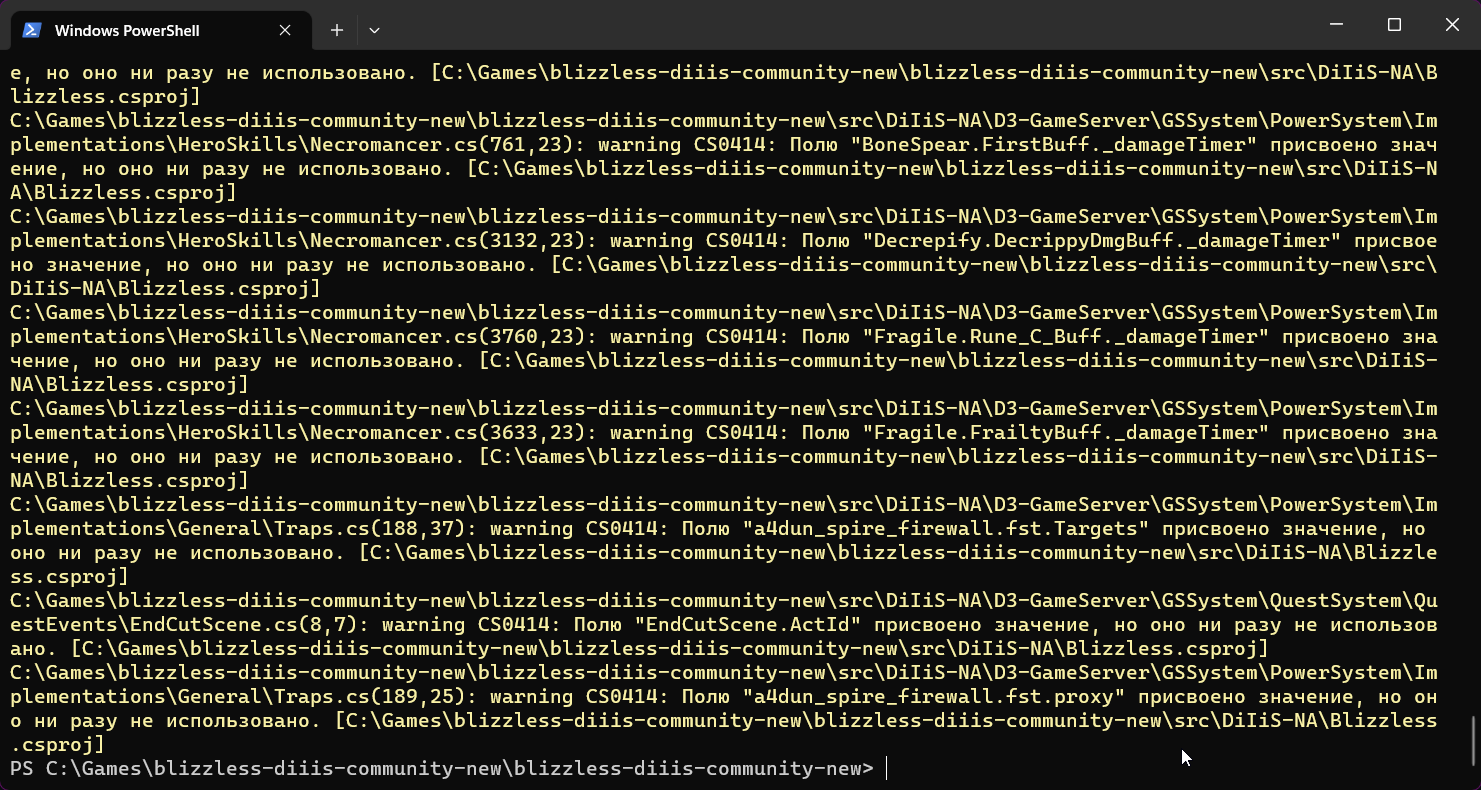Viewport: 1481px width, 790px height.
Task: Expand the new tab profile dropdown chevron
Action: (374, 30)
